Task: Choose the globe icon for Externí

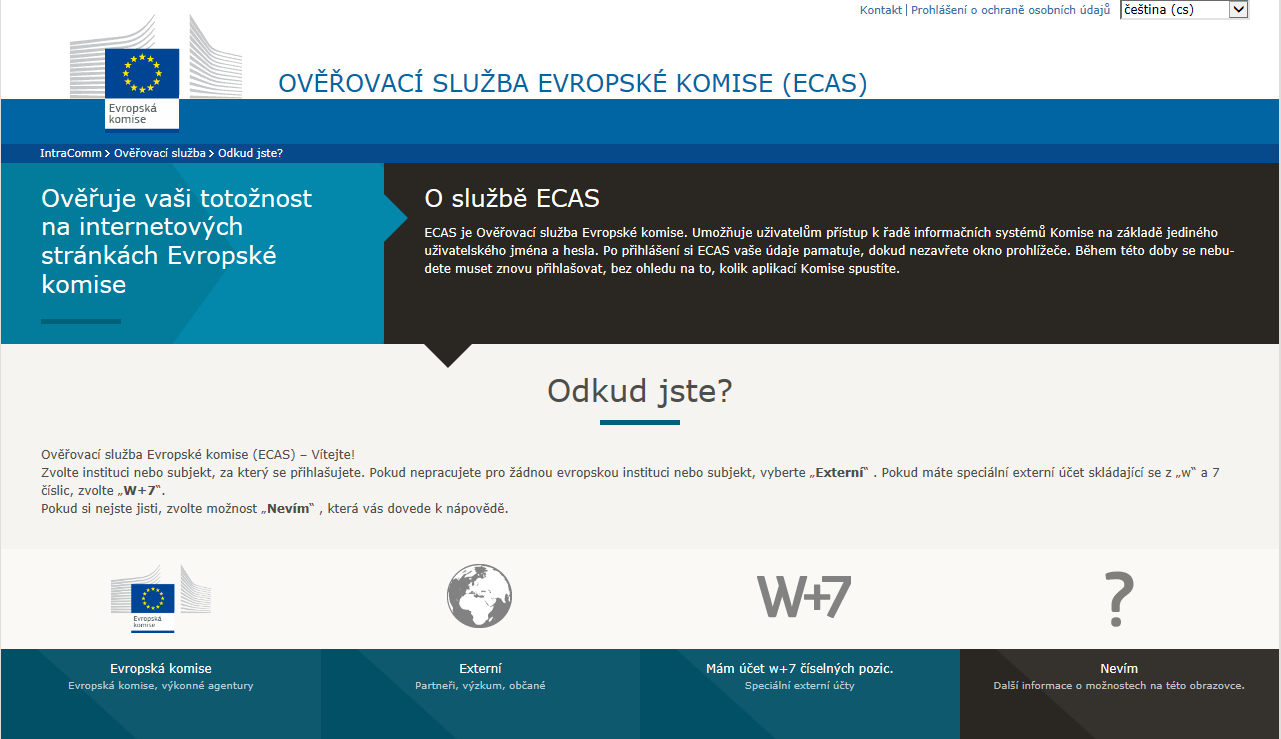Action: coord(480,596)
